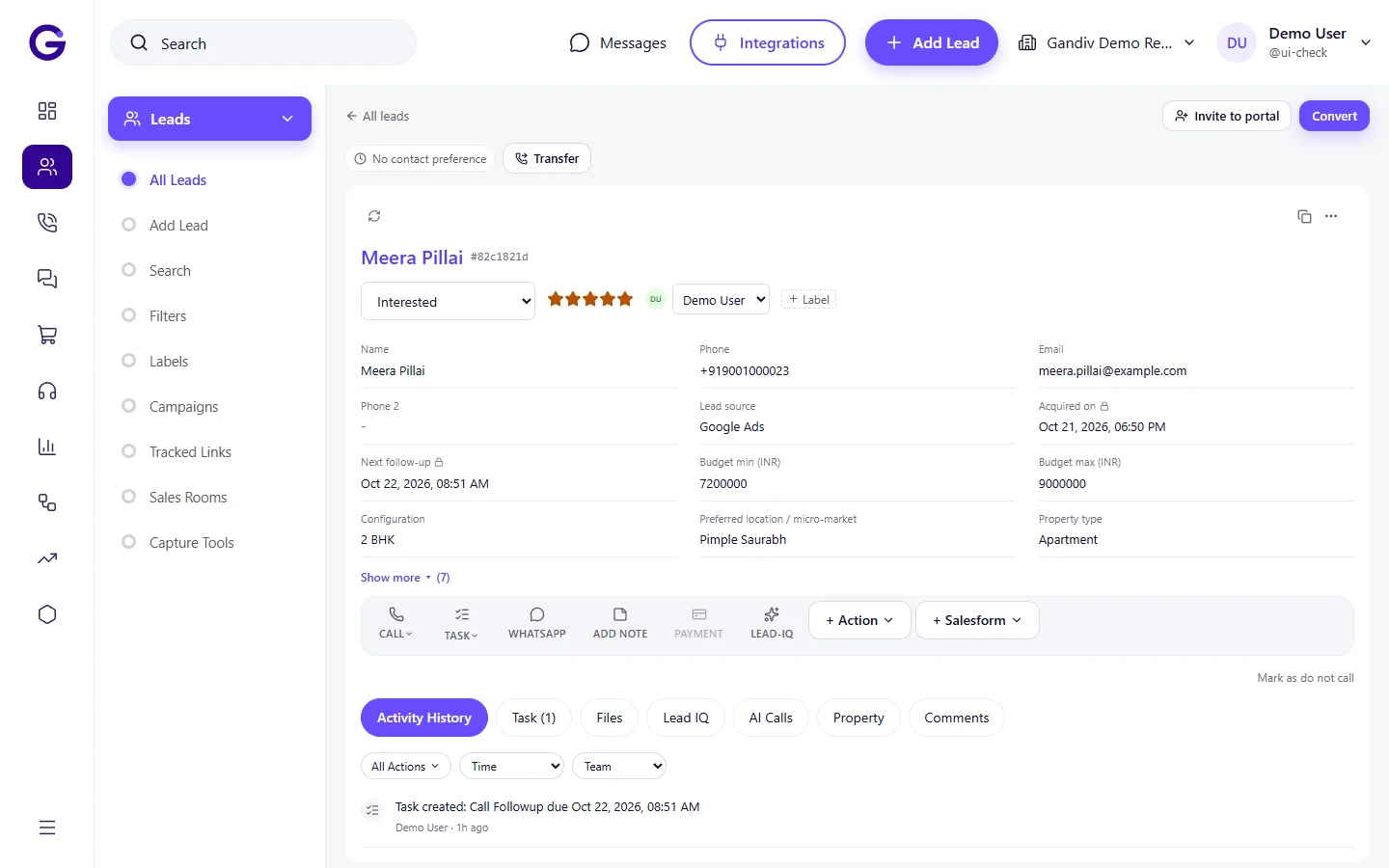Switch to the AI Calls tab

click(771, 718)
